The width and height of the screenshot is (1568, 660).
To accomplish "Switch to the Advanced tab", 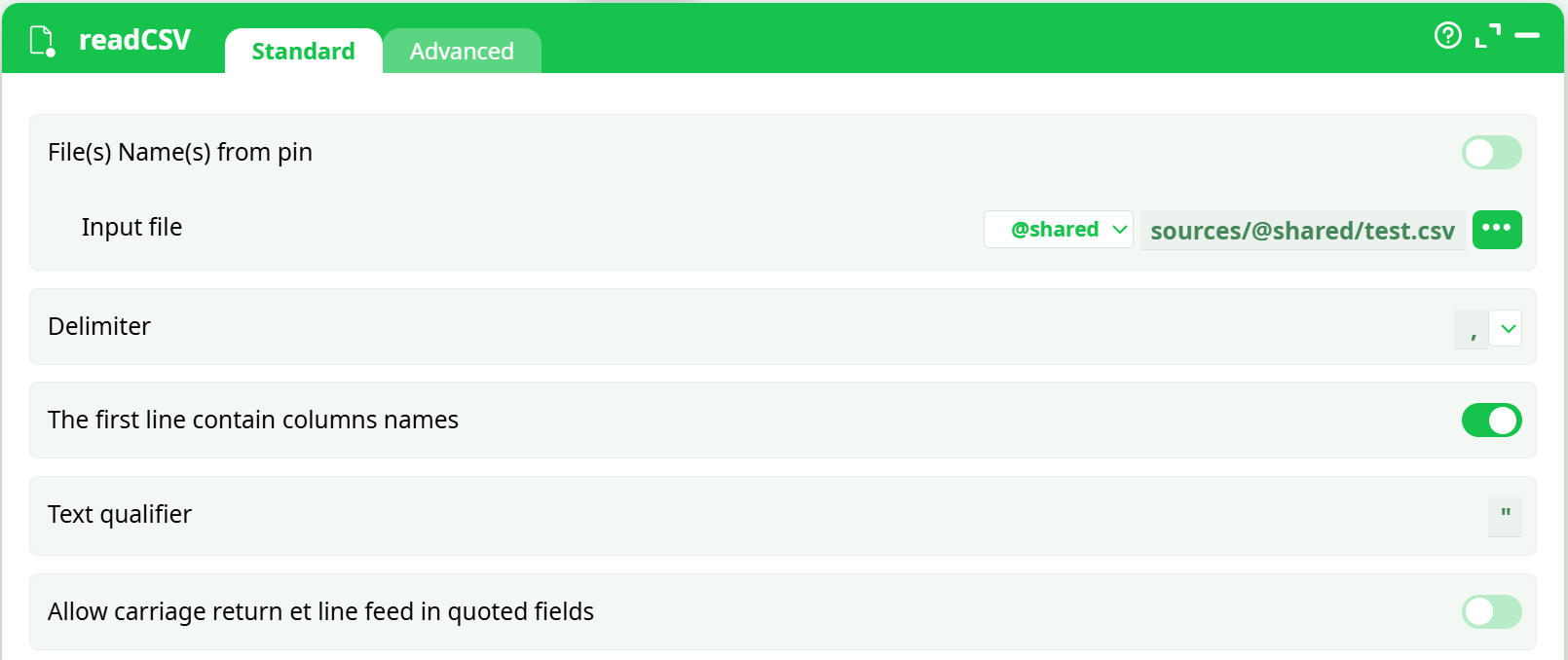I will pos(462,52).
